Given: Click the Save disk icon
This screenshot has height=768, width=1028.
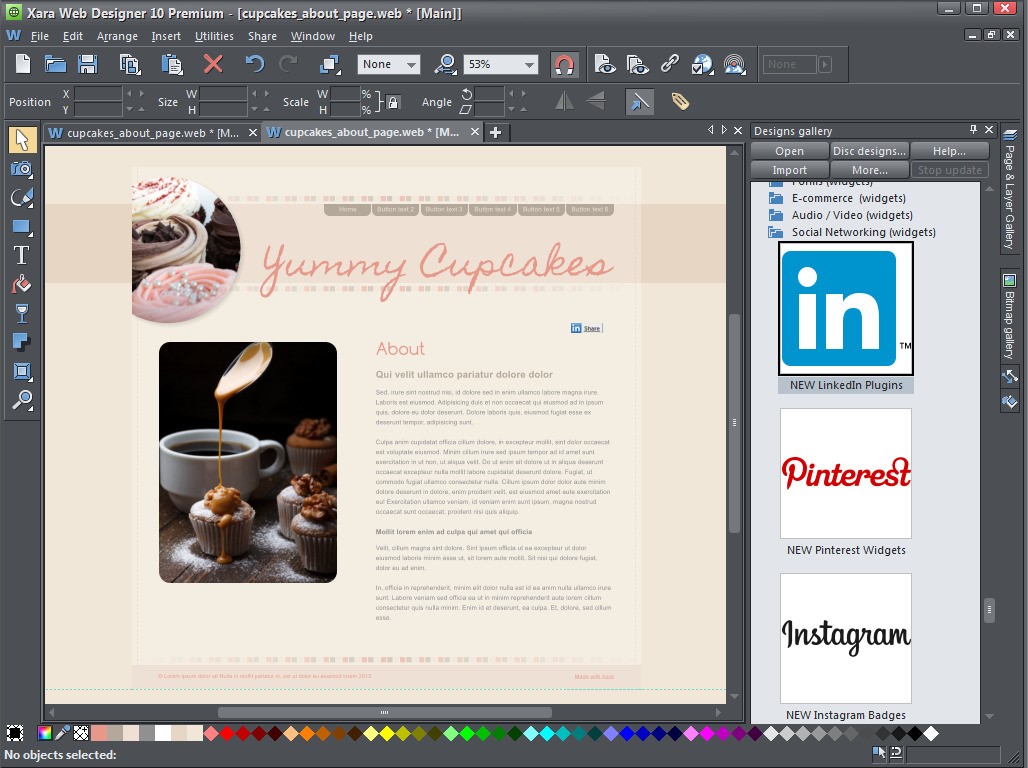Looking at the screenshot, I should [x=88, y=64].
